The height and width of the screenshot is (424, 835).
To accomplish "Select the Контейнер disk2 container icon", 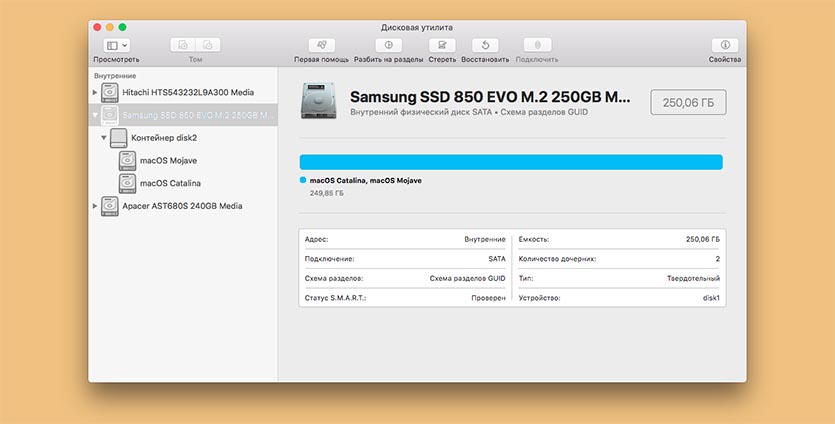I will tap(119, 138).
